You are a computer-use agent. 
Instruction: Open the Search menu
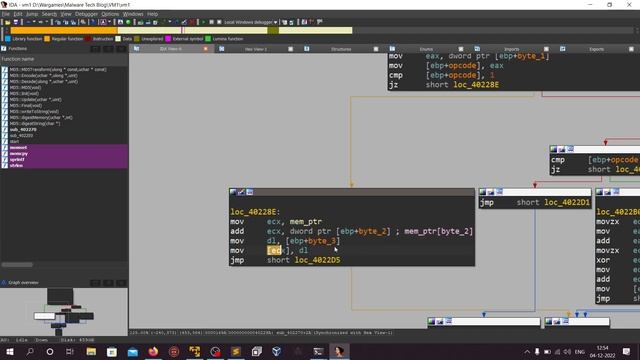[49, 14]
